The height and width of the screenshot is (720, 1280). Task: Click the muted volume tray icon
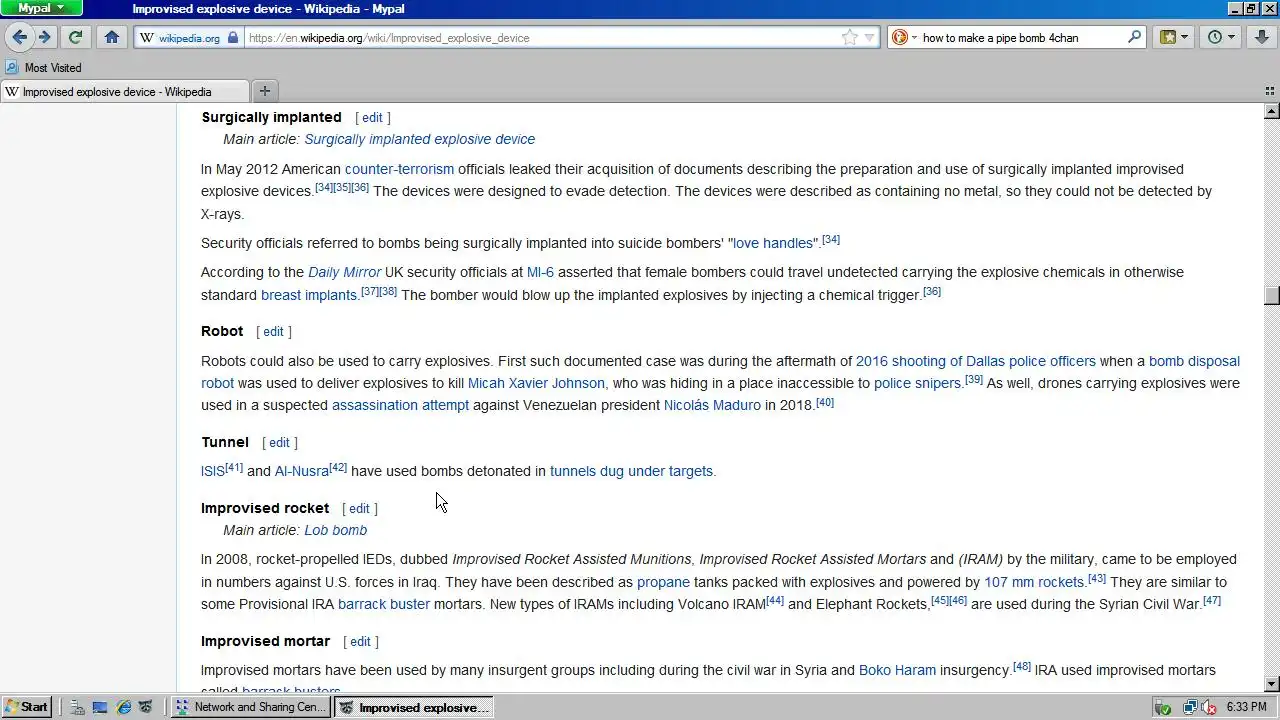coord(1208,707)
